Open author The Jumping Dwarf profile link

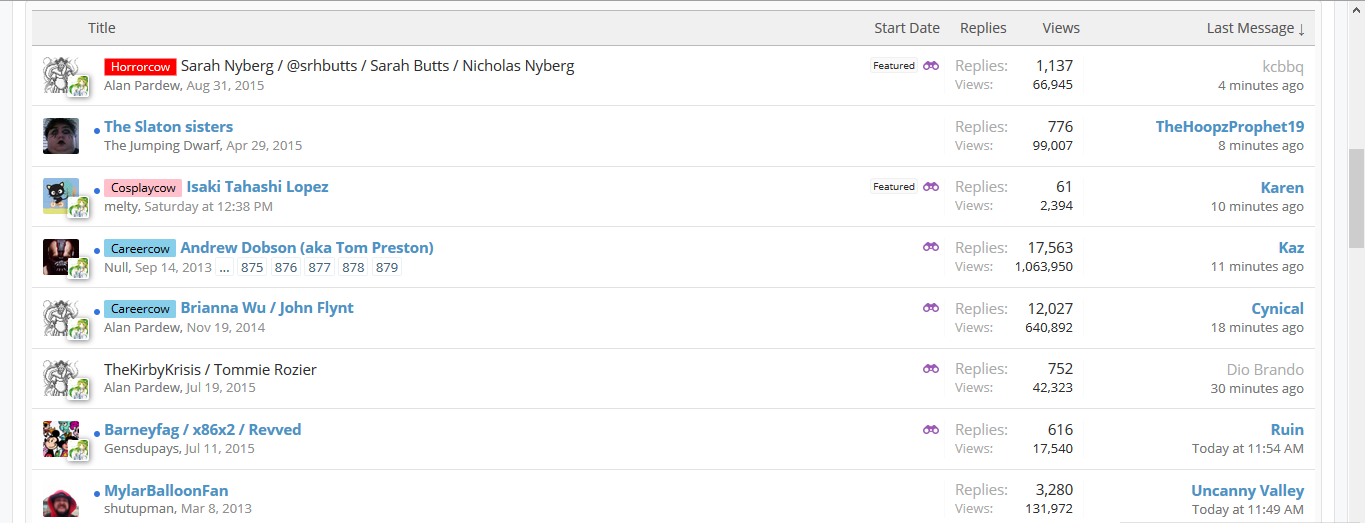(x=162, y=146)
